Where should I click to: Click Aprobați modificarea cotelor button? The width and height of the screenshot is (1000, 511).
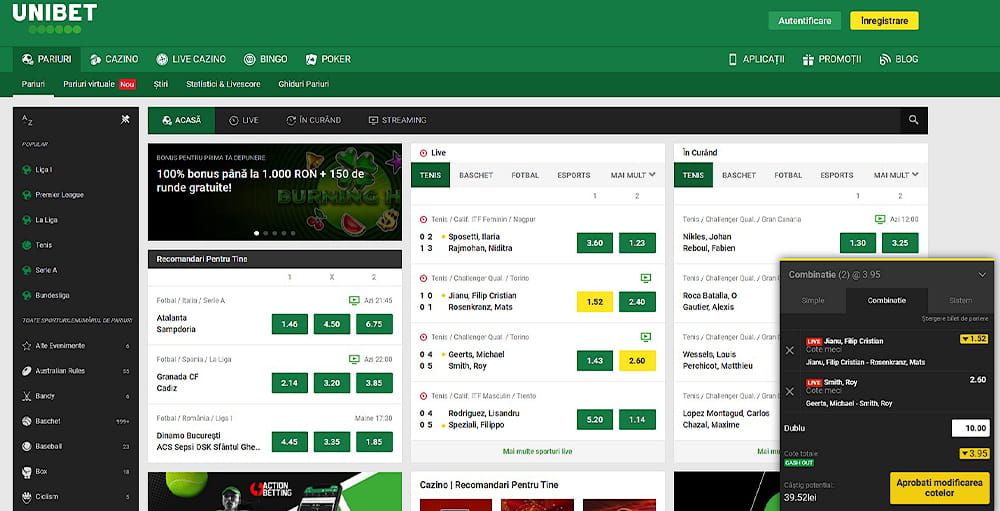point(939,488)
